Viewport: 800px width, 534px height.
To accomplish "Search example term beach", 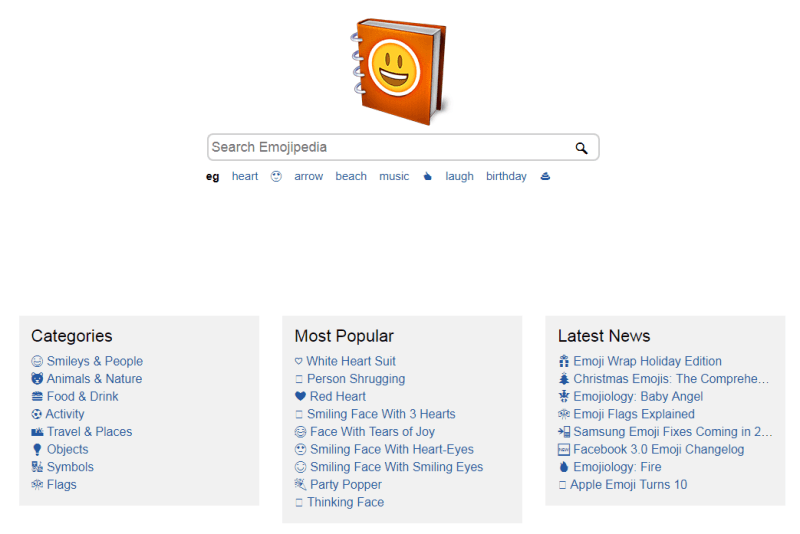I will click(x=351, y=176).
